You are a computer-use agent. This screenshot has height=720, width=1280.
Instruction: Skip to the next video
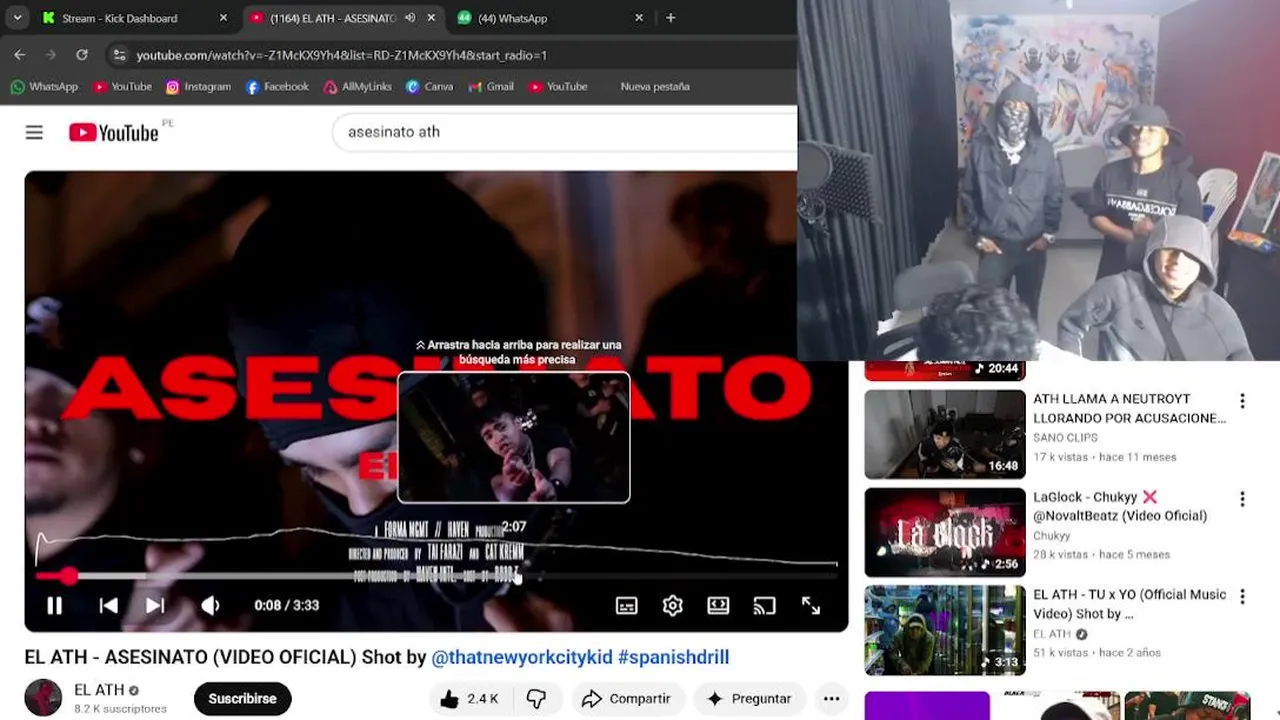tap(155, 605)
